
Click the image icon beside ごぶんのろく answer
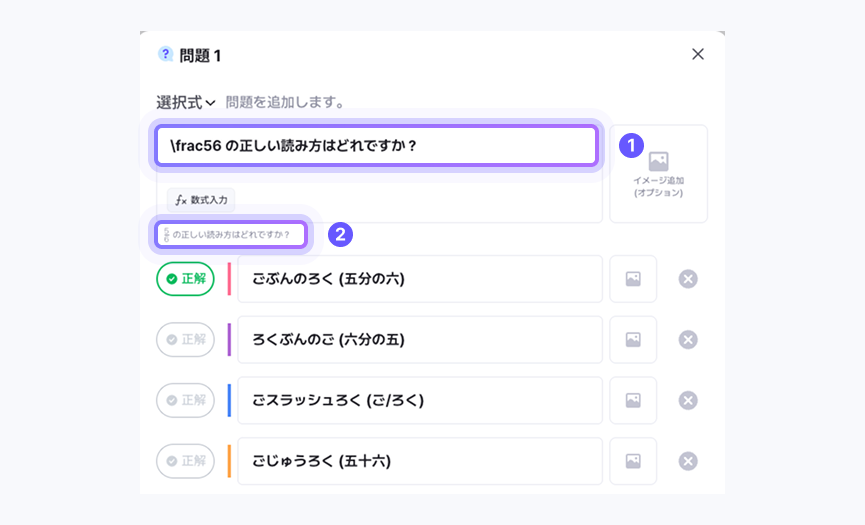[x=633, y=279]
